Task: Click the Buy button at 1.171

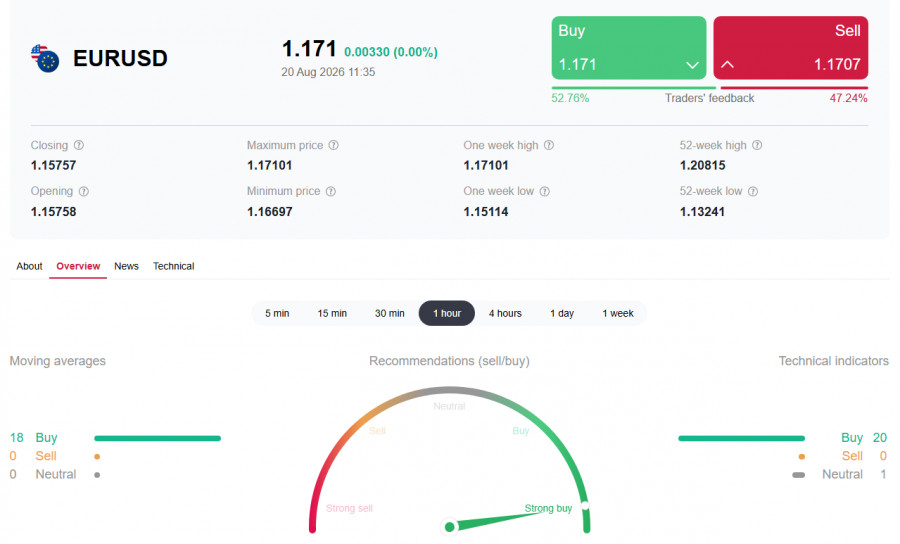Action: point(629,48)
